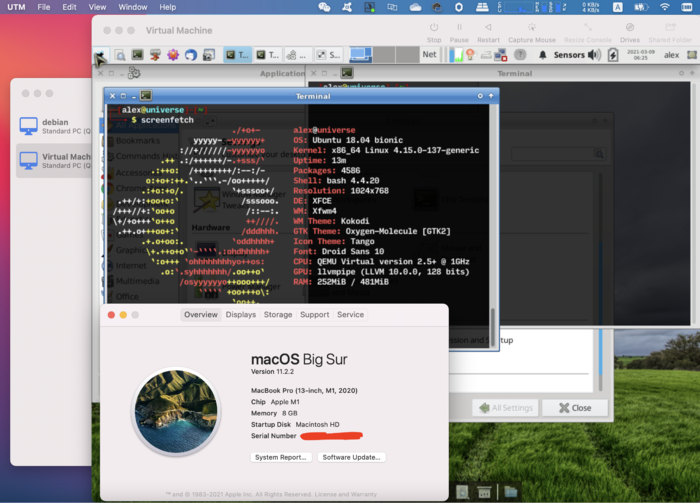
Task: Click the help question mark icon in XFCE panel
Action: [520, 55]
